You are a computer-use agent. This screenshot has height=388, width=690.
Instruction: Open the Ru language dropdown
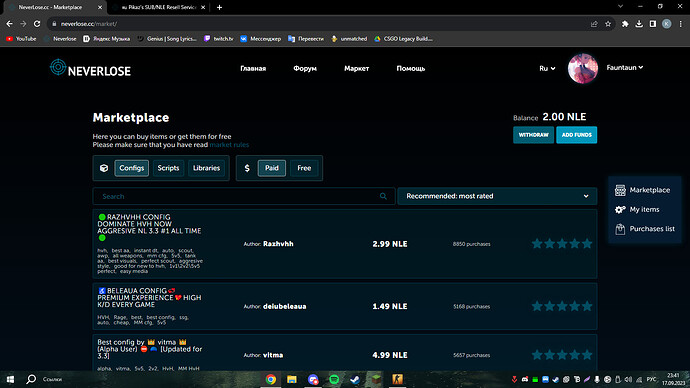[547, 68]
